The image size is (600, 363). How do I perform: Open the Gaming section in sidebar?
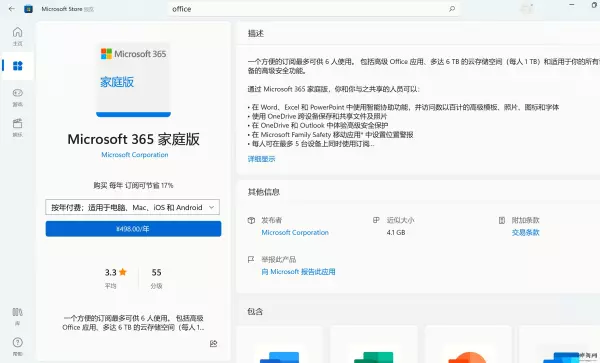click(x=18, y=97)
